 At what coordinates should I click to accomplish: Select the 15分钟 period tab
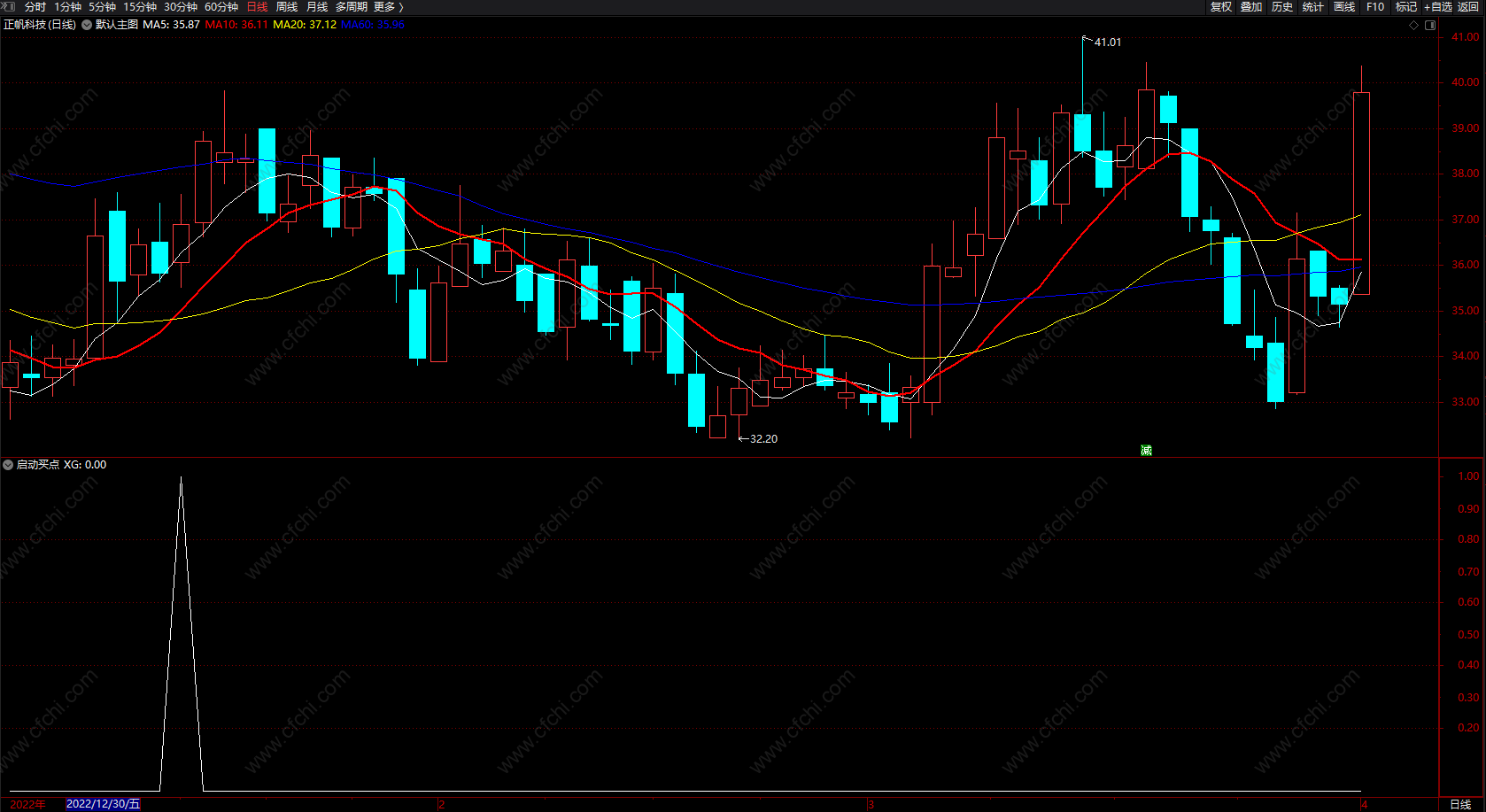(x=140, y=7)
